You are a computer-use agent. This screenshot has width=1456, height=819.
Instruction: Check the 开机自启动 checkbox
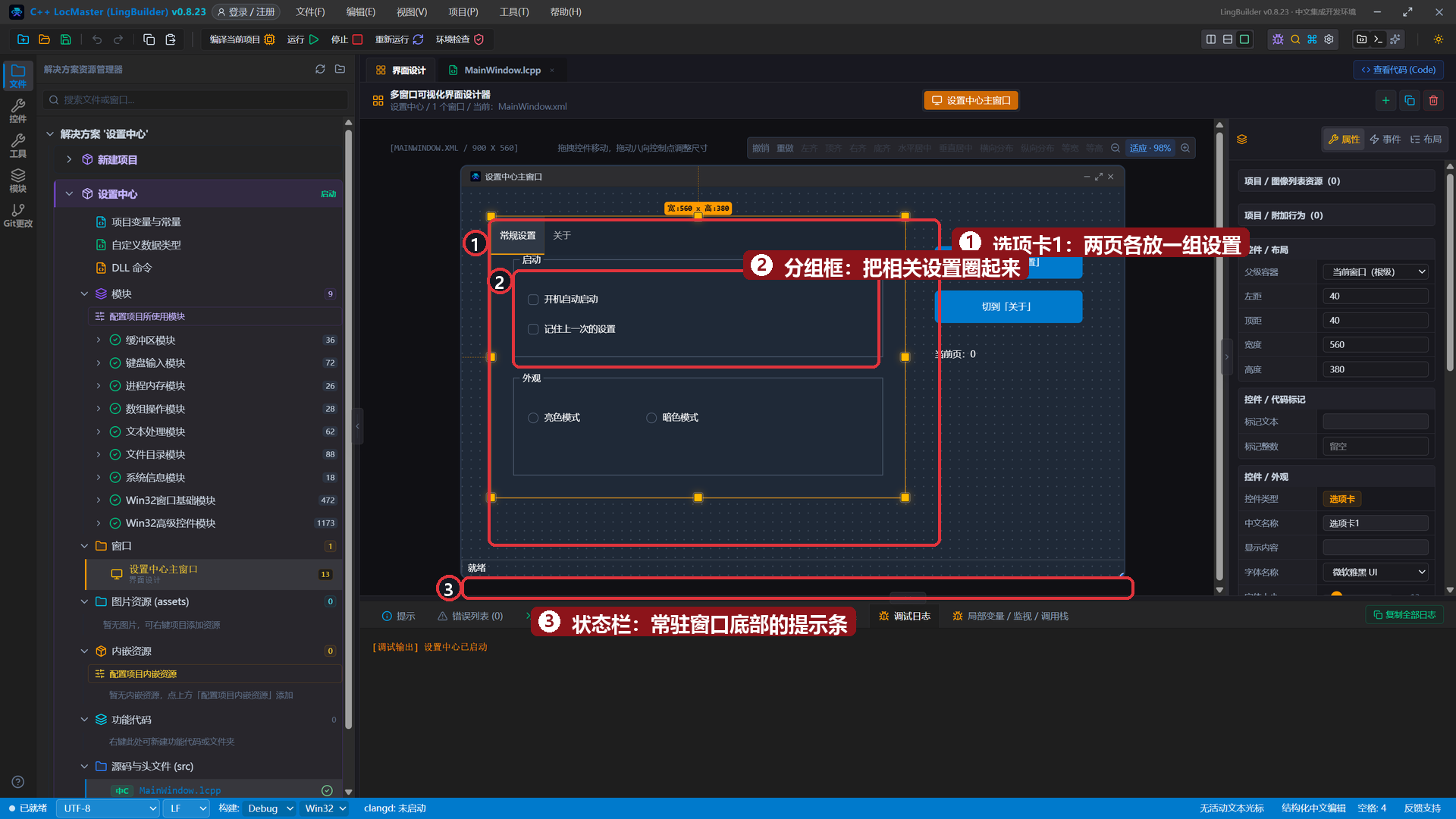(x=533, y=300)
